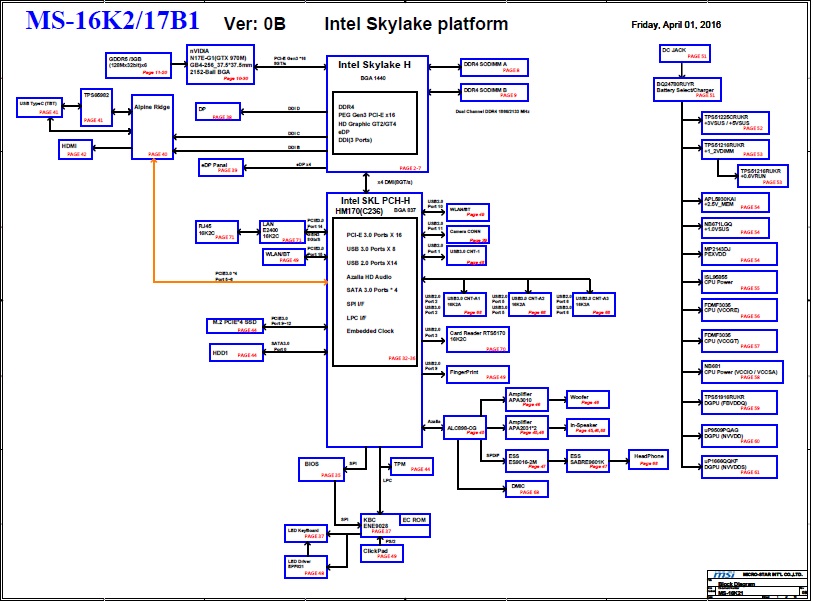This screenshot has width=813, height=602.
Task: Click the M.2 PCIE*4 SSD block
Action: pos(234,326)
